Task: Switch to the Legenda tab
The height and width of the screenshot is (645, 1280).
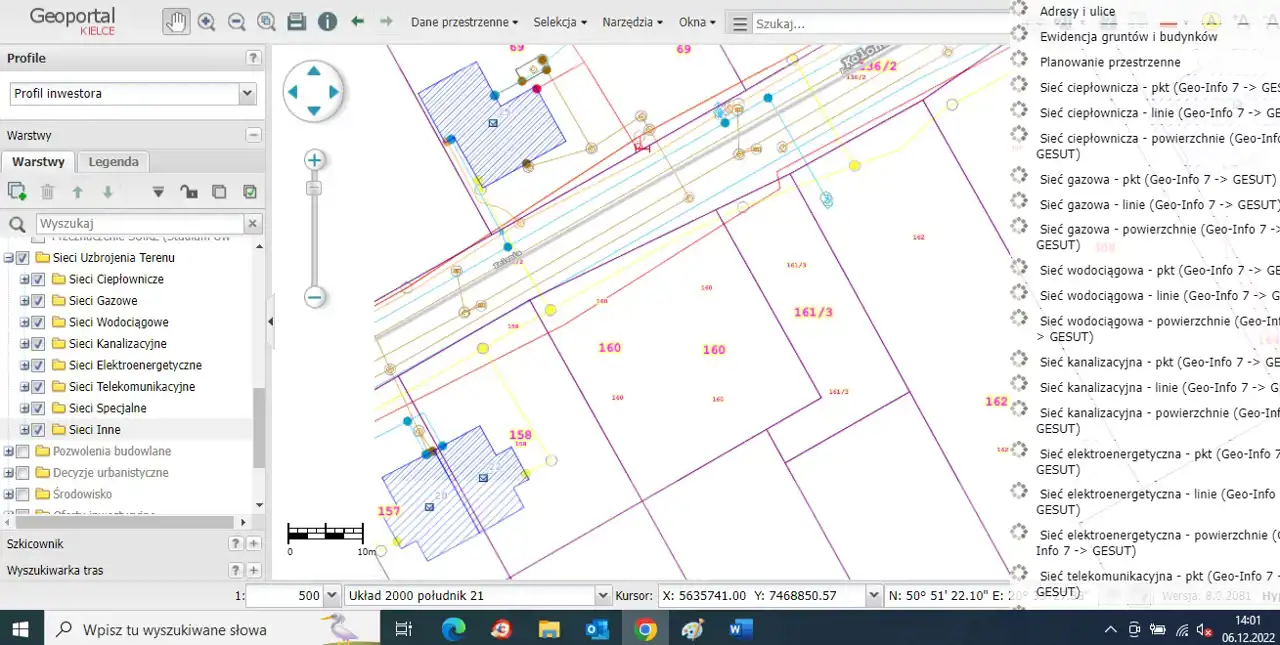Action: click(x=113, y=161)
